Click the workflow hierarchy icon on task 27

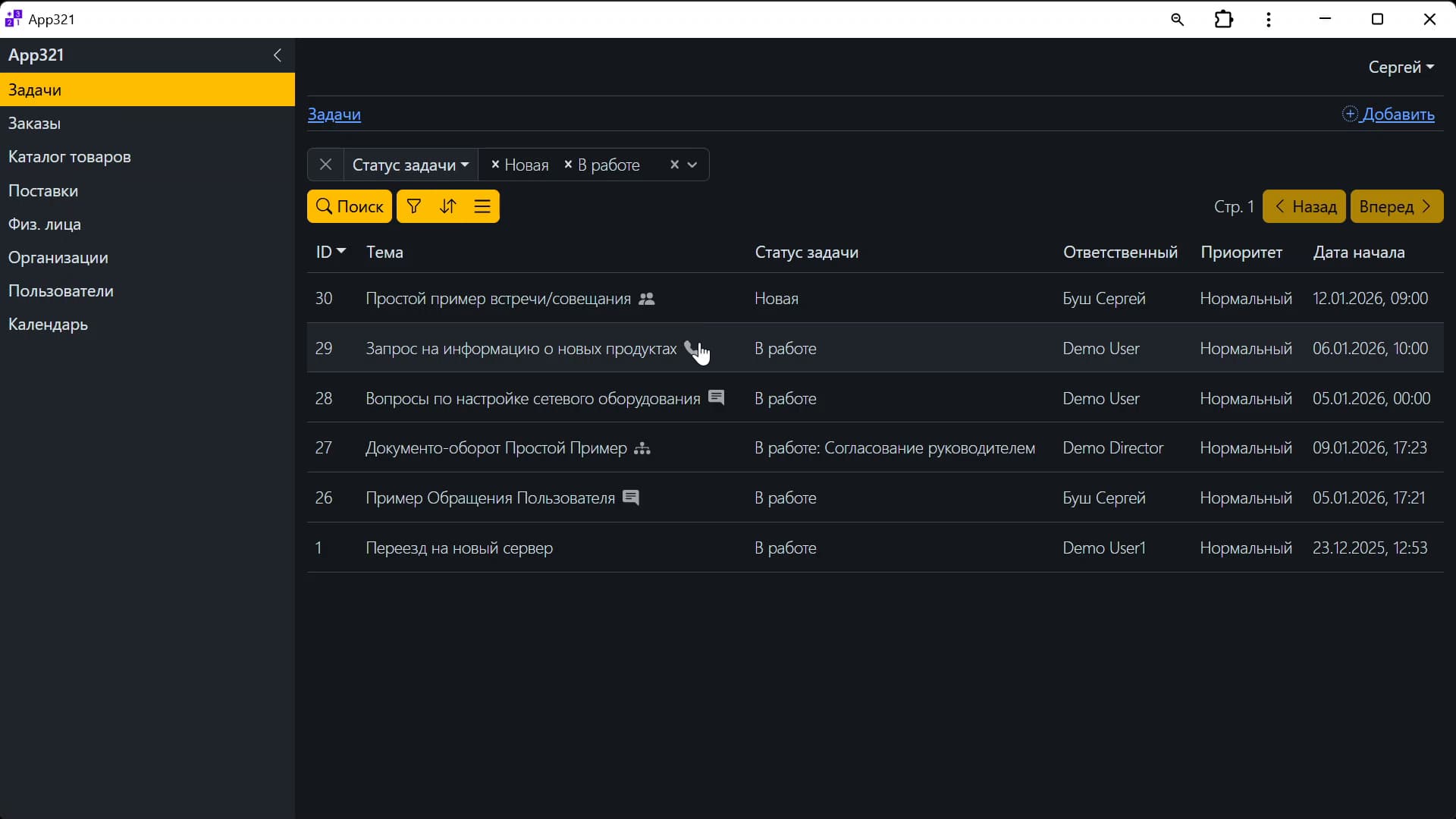(642, 448)
